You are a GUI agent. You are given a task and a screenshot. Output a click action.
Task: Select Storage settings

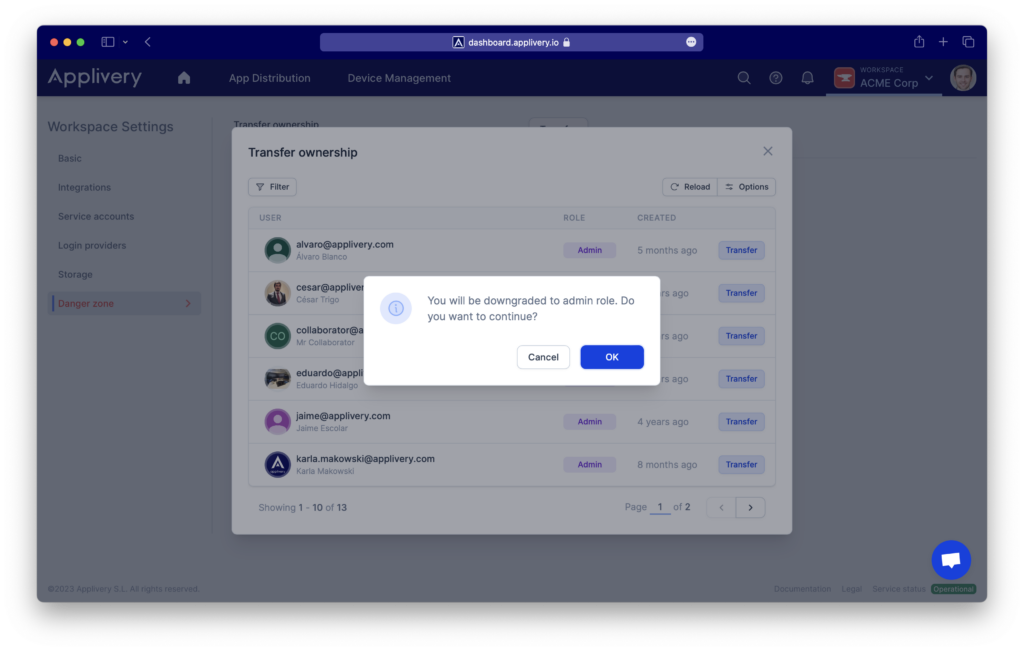point(75,274)
